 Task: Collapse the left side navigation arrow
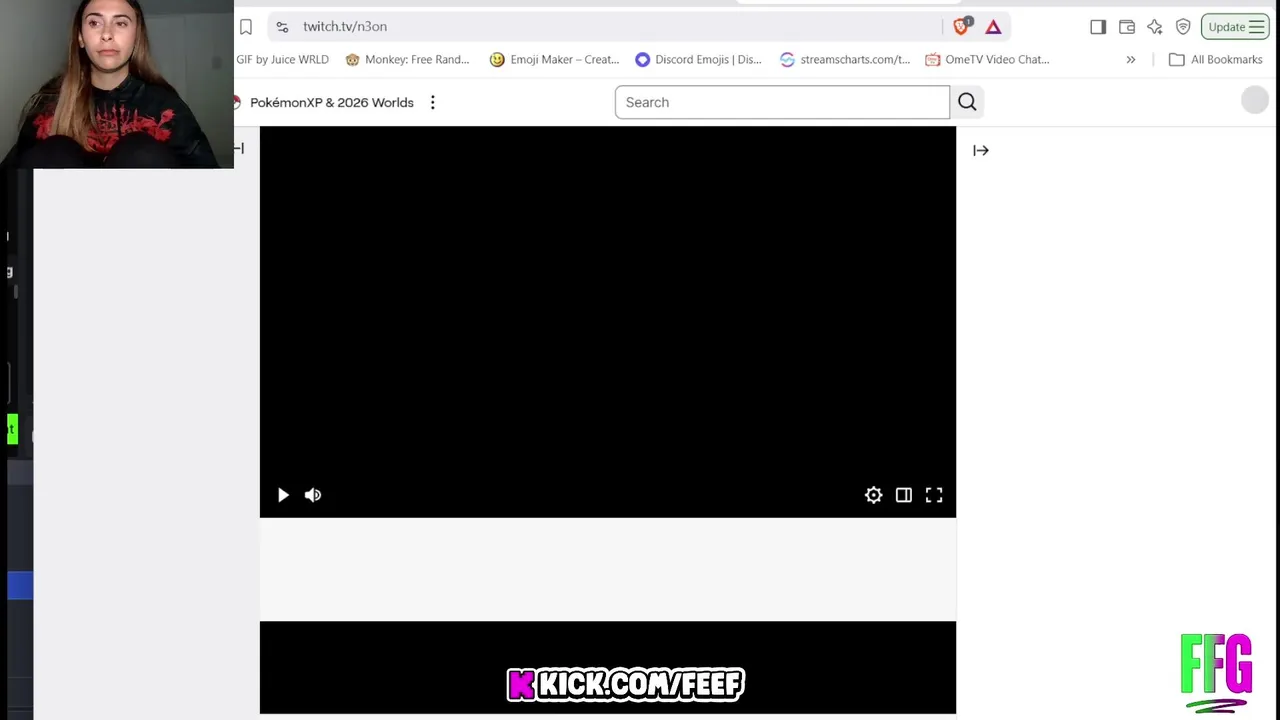pos(239,149)
